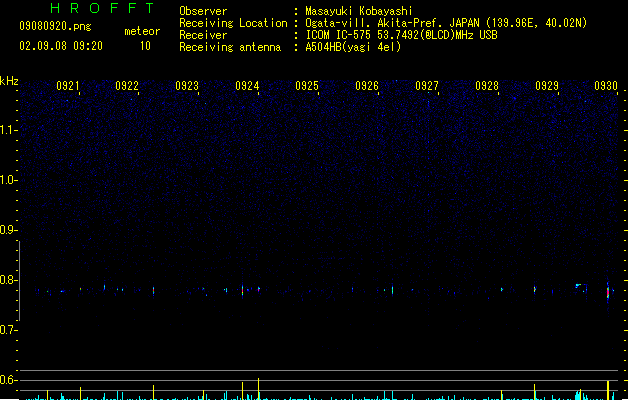Click the Receiving antenna label

[230, 47]
